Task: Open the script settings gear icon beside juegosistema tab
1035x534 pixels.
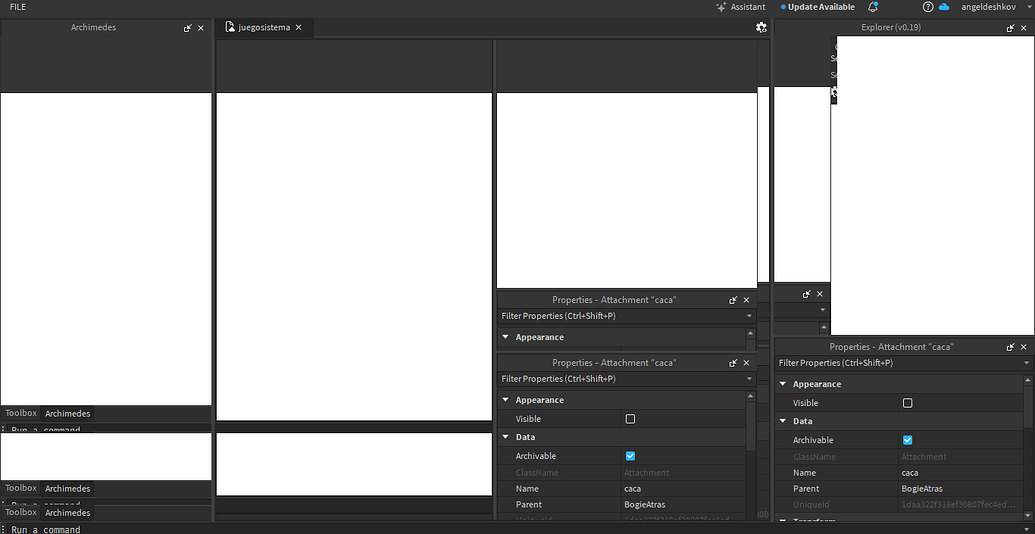Action: 761,27
